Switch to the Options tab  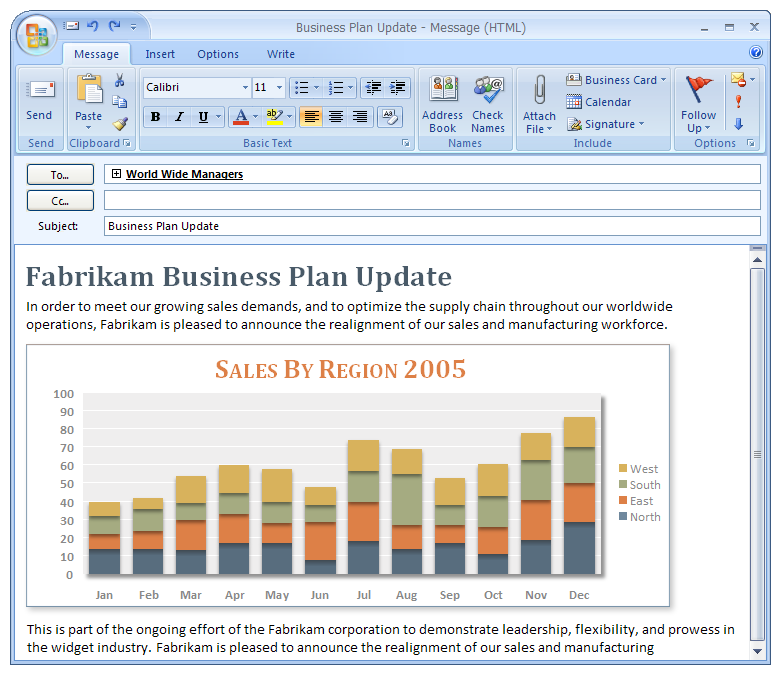218,54
